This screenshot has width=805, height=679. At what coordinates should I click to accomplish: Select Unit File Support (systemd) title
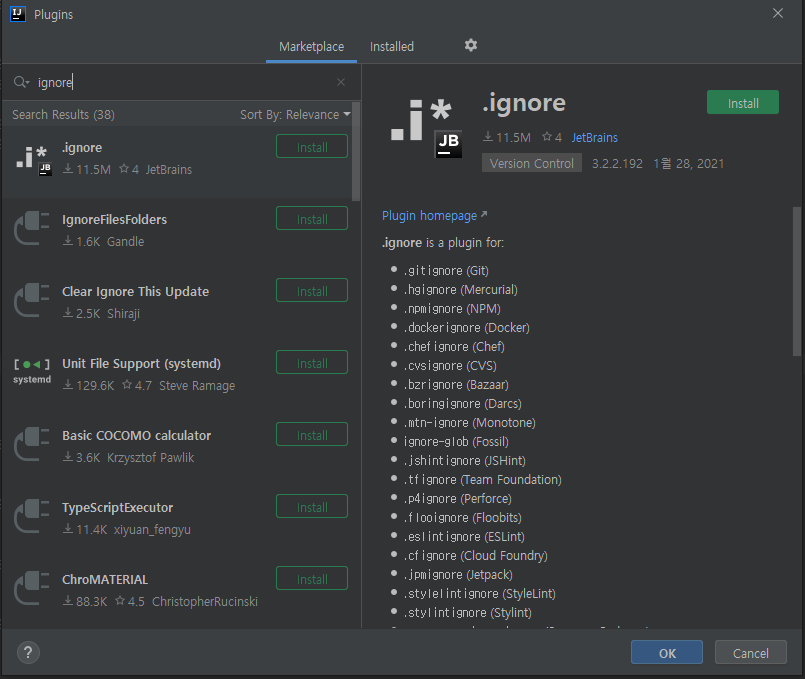141,363
